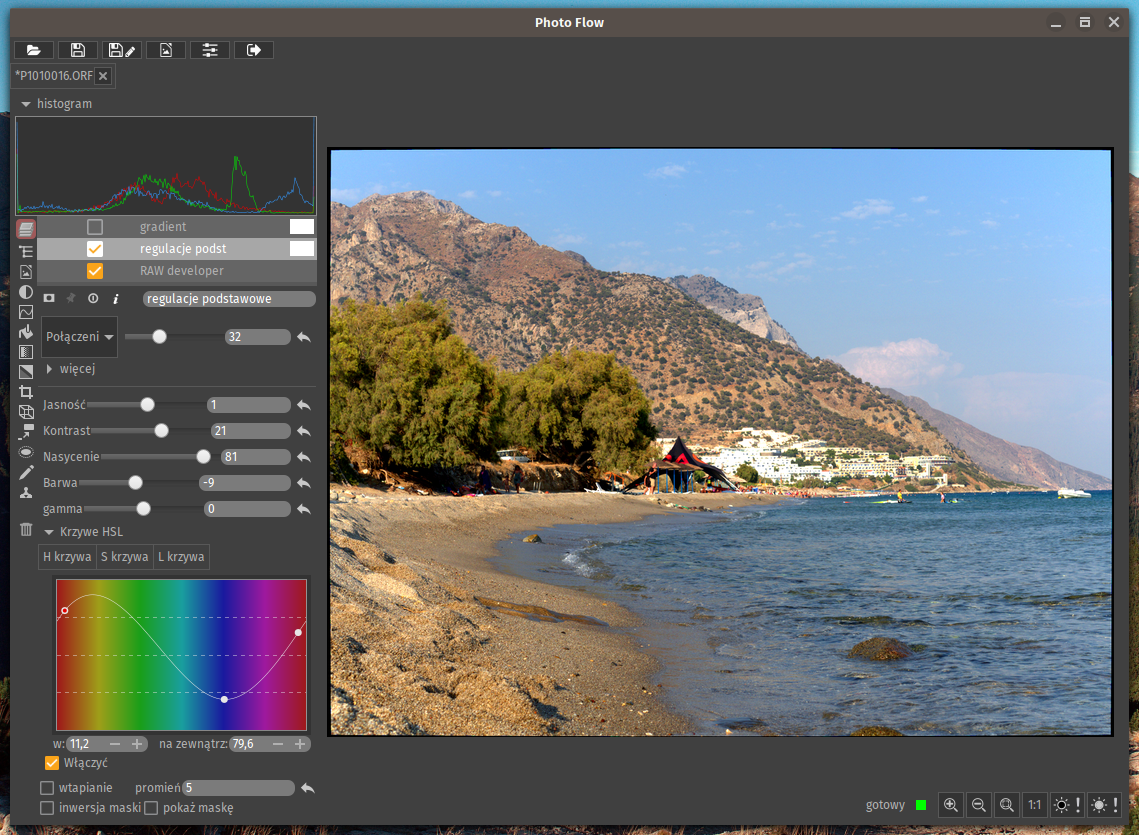Click the image picture icon in sidebar
The height and width of the screenshot is (835, 1139).
(26, 272)
